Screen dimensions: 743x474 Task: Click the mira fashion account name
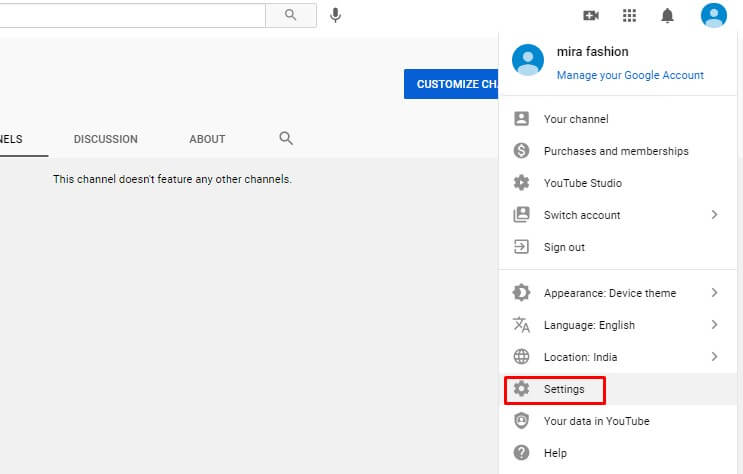tap(592, 51)
